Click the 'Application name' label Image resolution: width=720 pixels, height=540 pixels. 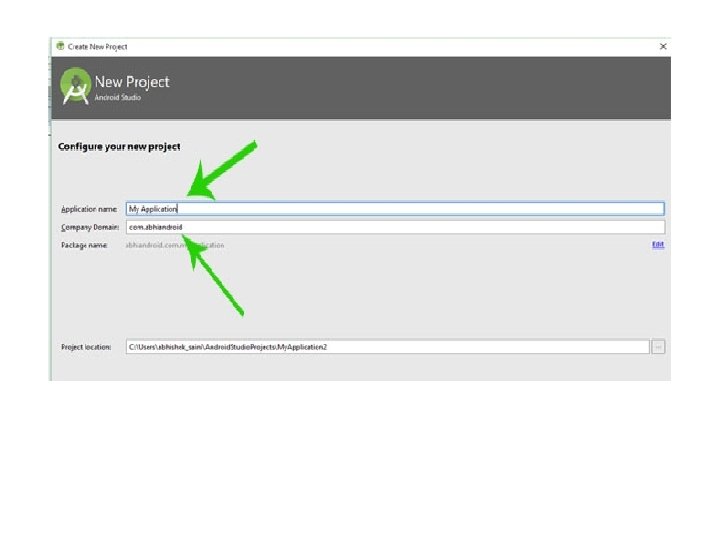click(x=89, y=209)
